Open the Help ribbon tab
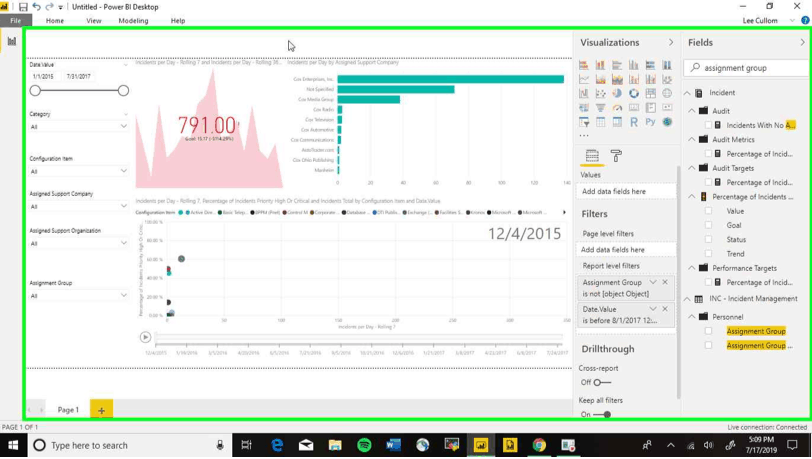The image size is (812, 459). [x=178, y=21]
